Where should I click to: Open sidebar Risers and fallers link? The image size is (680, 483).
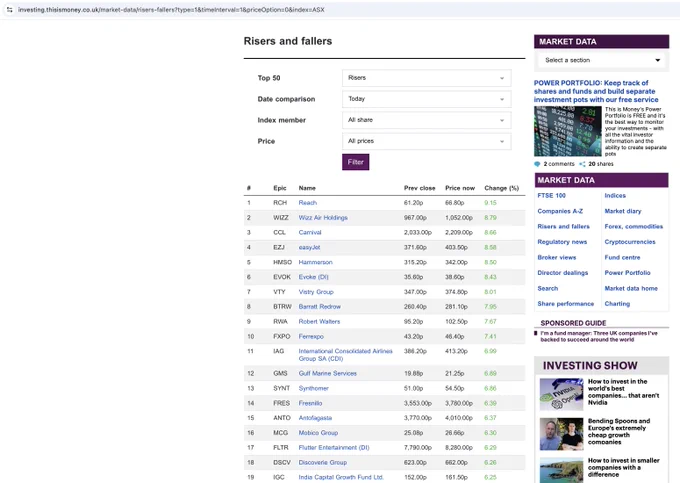point(563,226)
